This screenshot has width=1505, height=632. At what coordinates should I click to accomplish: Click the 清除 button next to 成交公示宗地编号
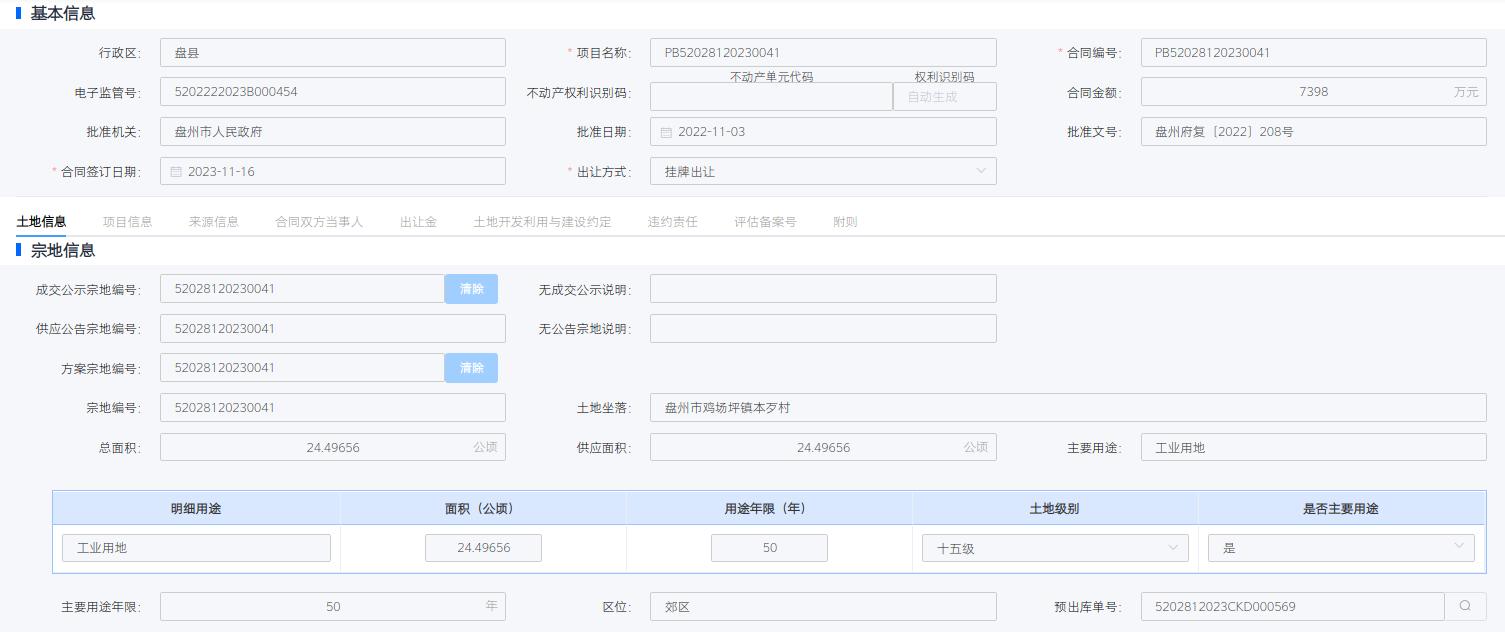coord(471,289)
